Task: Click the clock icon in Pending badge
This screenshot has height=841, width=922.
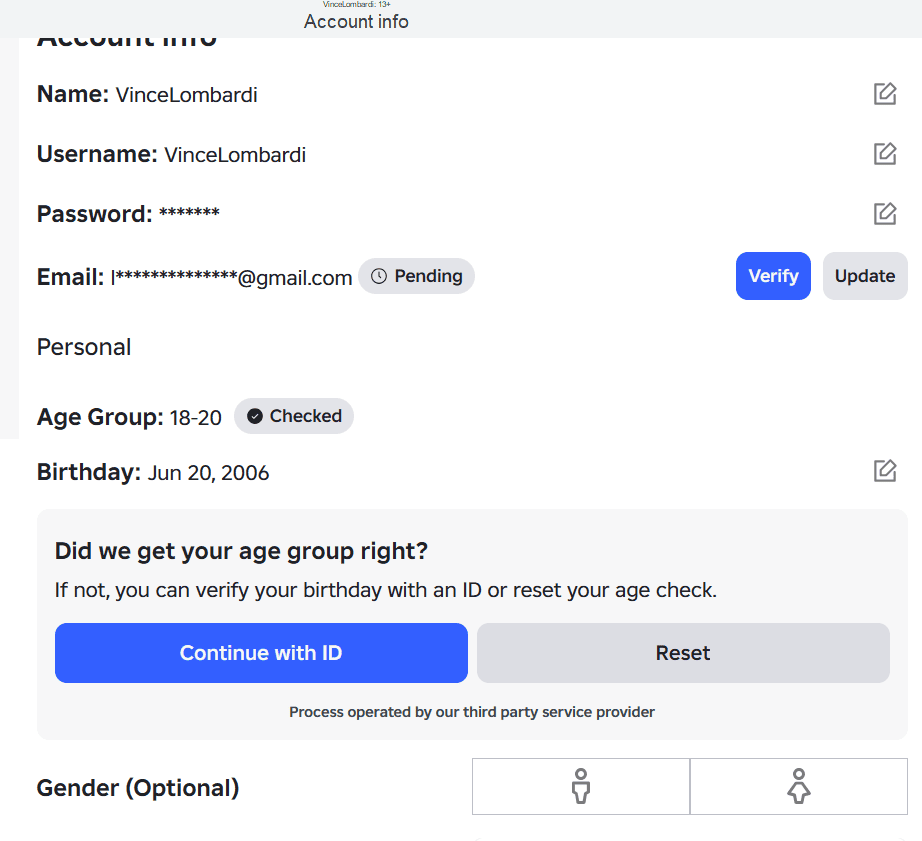Action: click(x=379, y=276)
